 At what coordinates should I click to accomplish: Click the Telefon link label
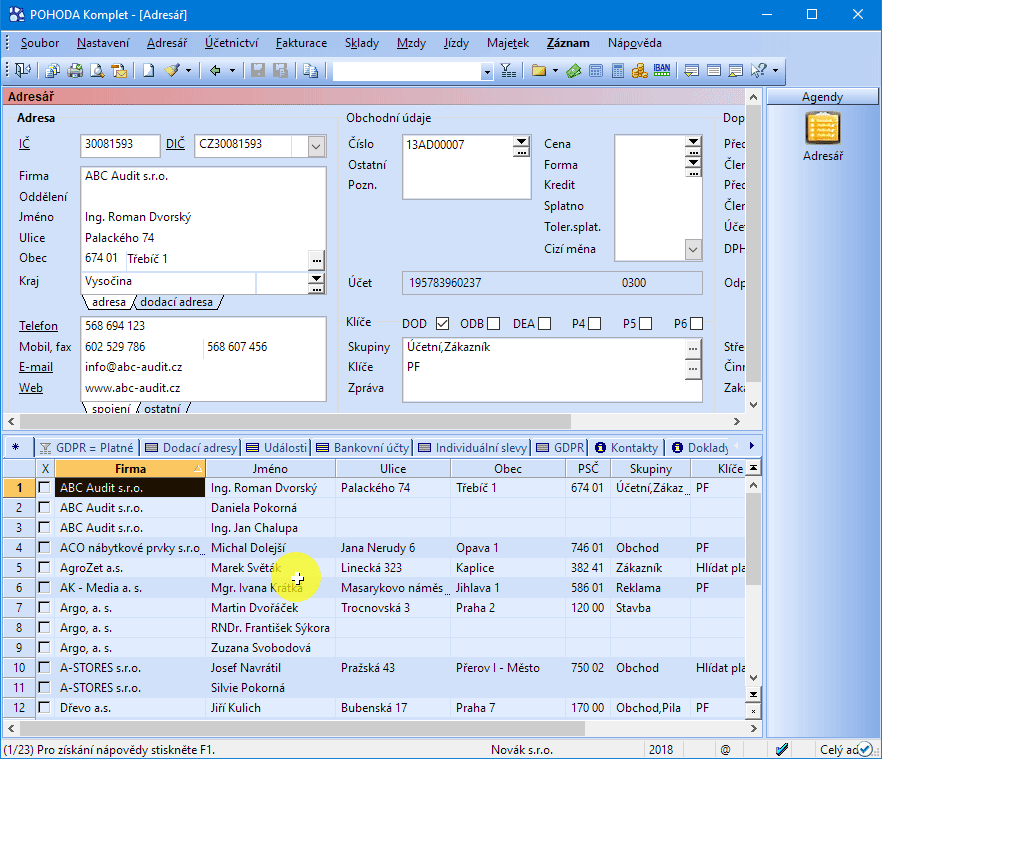point(38,326)
